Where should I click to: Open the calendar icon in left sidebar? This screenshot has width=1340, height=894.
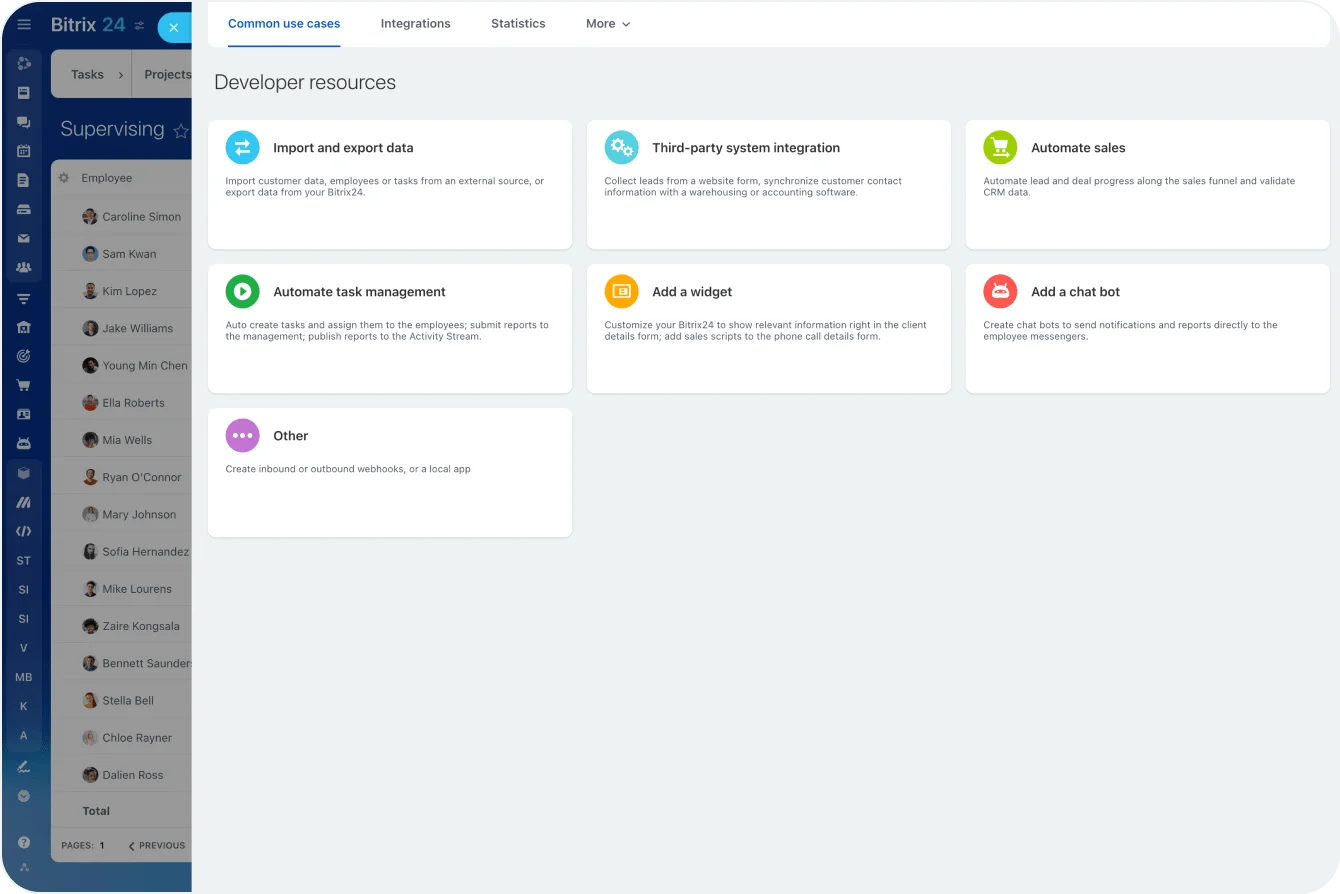(24, 151)
